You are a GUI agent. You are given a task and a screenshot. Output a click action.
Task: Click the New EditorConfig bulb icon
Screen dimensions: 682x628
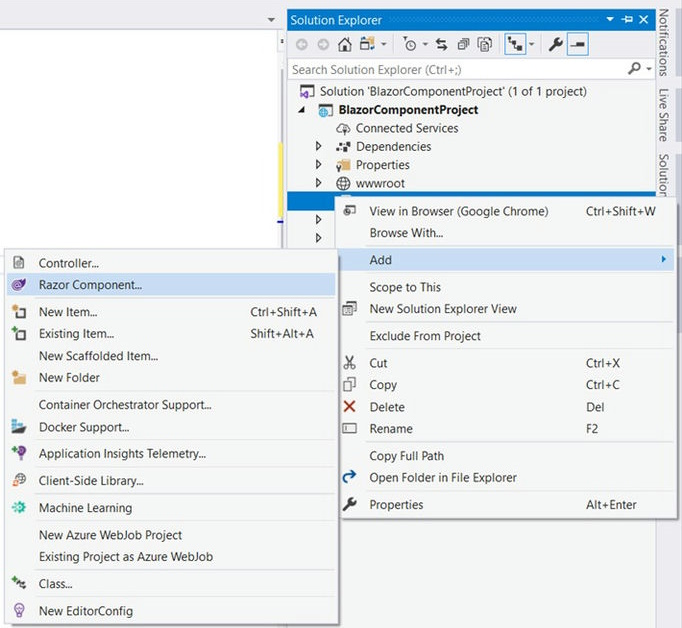[19, 610]
